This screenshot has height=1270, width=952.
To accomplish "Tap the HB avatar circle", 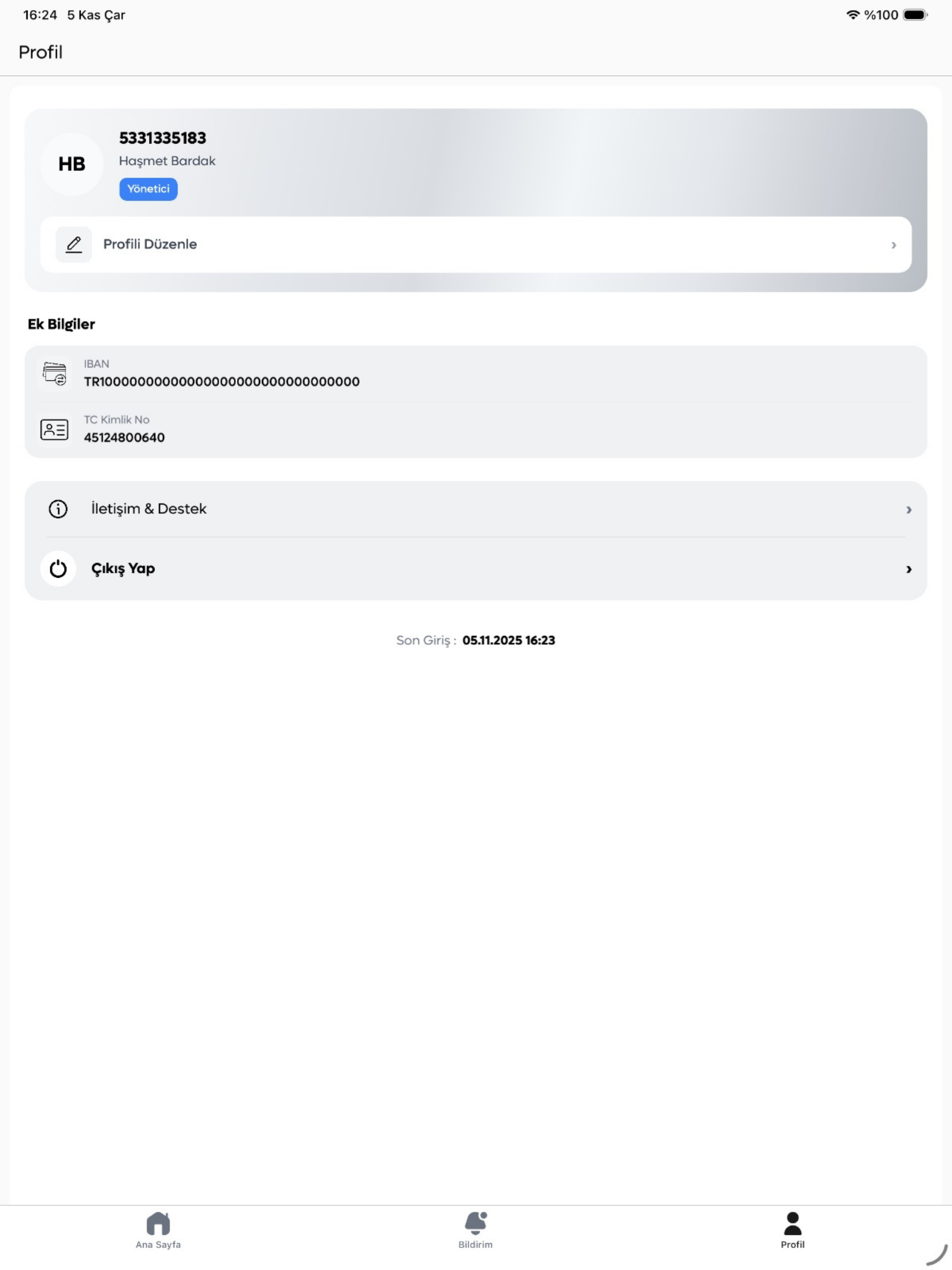I will point(72,164).
